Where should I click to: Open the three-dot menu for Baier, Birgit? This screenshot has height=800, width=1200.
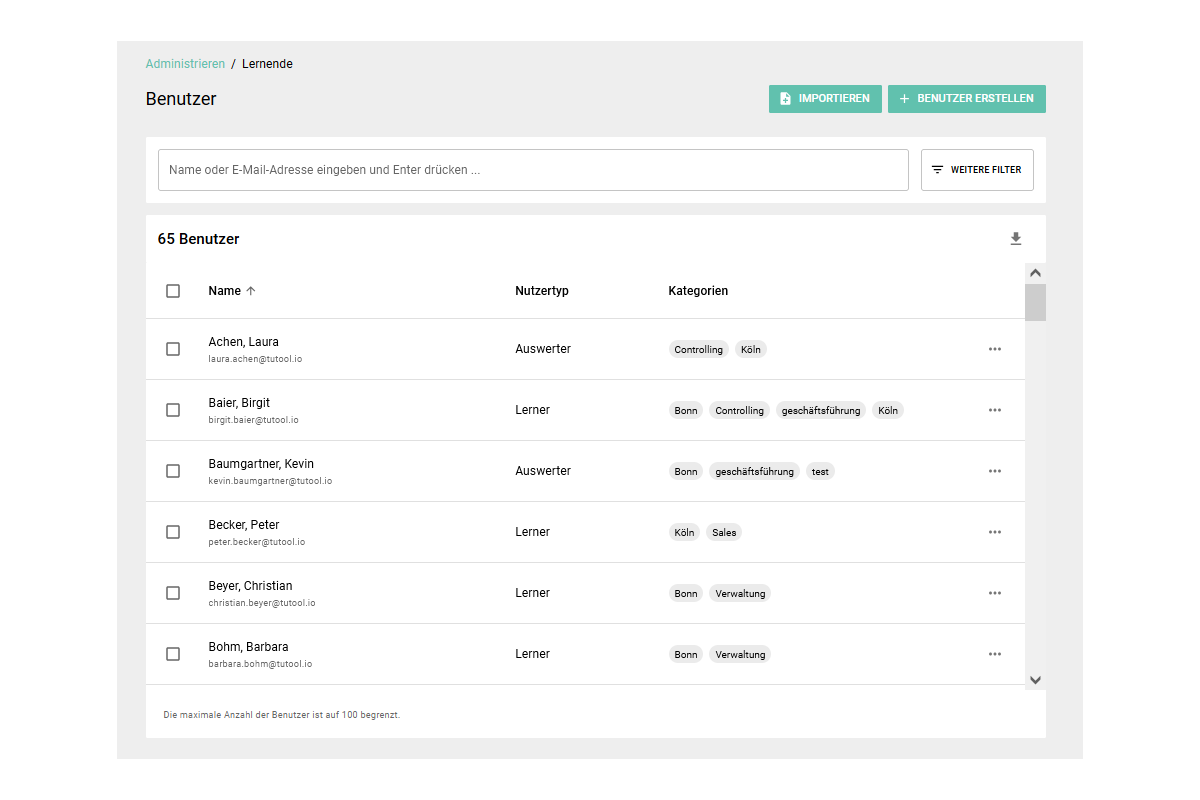[995, 410]
